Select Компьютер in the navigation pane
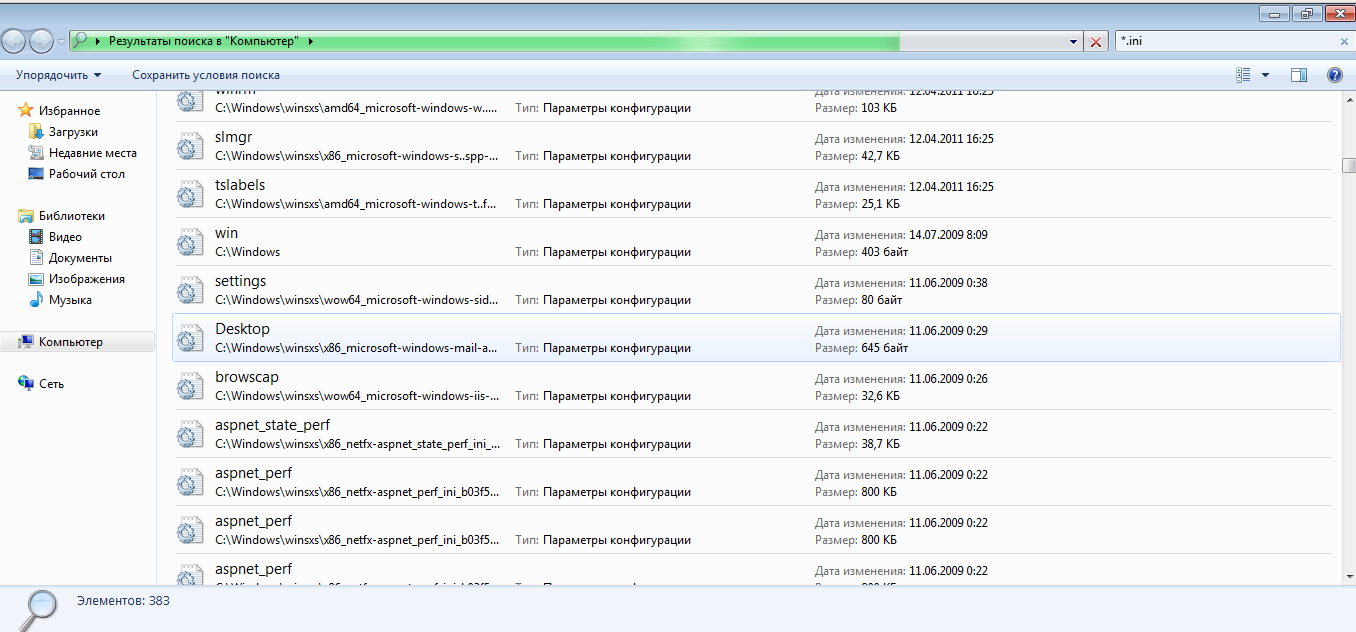Viewport: 1356px width, 632px height. 71,342
